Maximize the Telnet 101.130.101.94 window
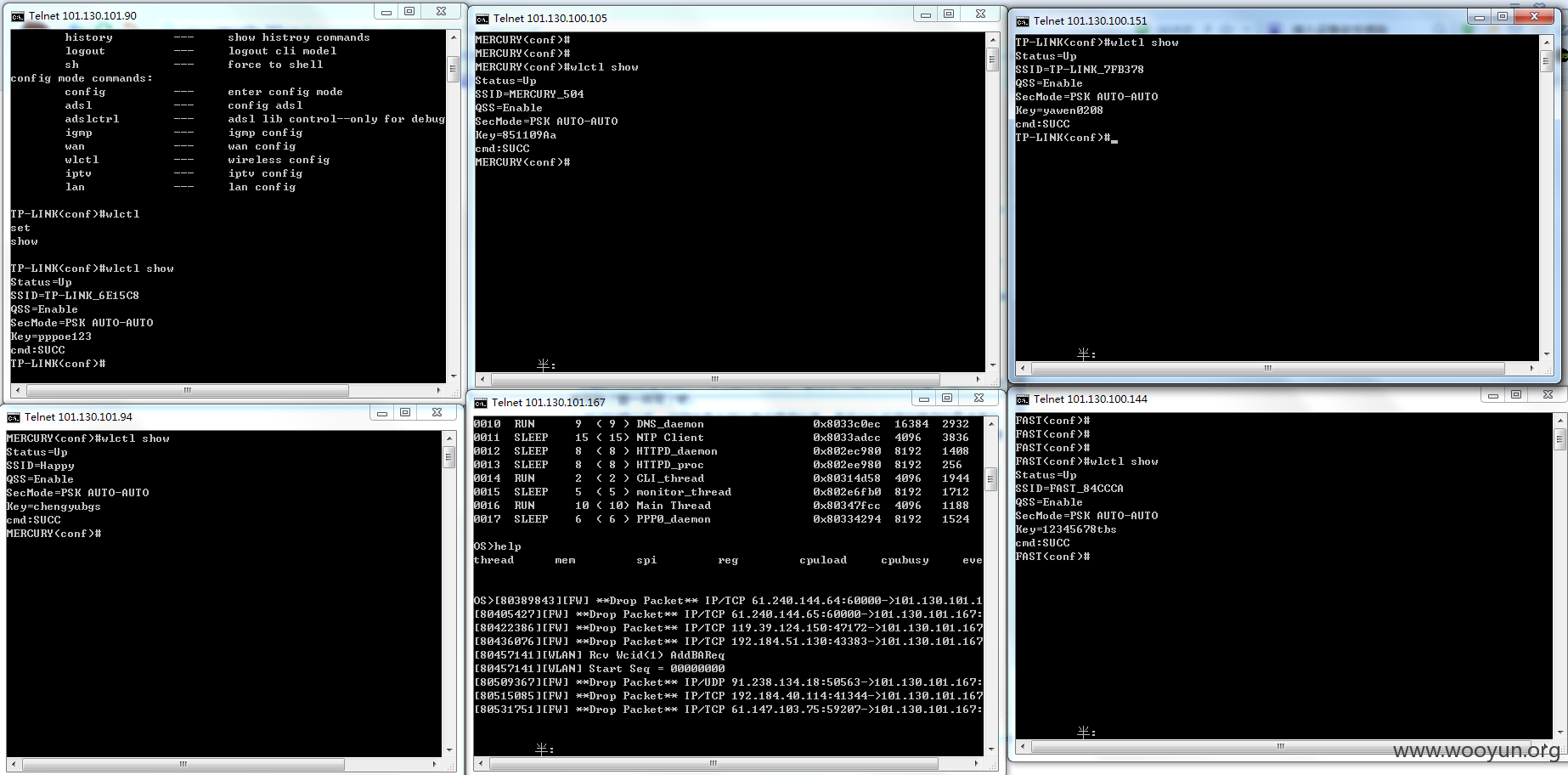The width and height of the screenshot is (1568, 775). [x=405, y=412]
